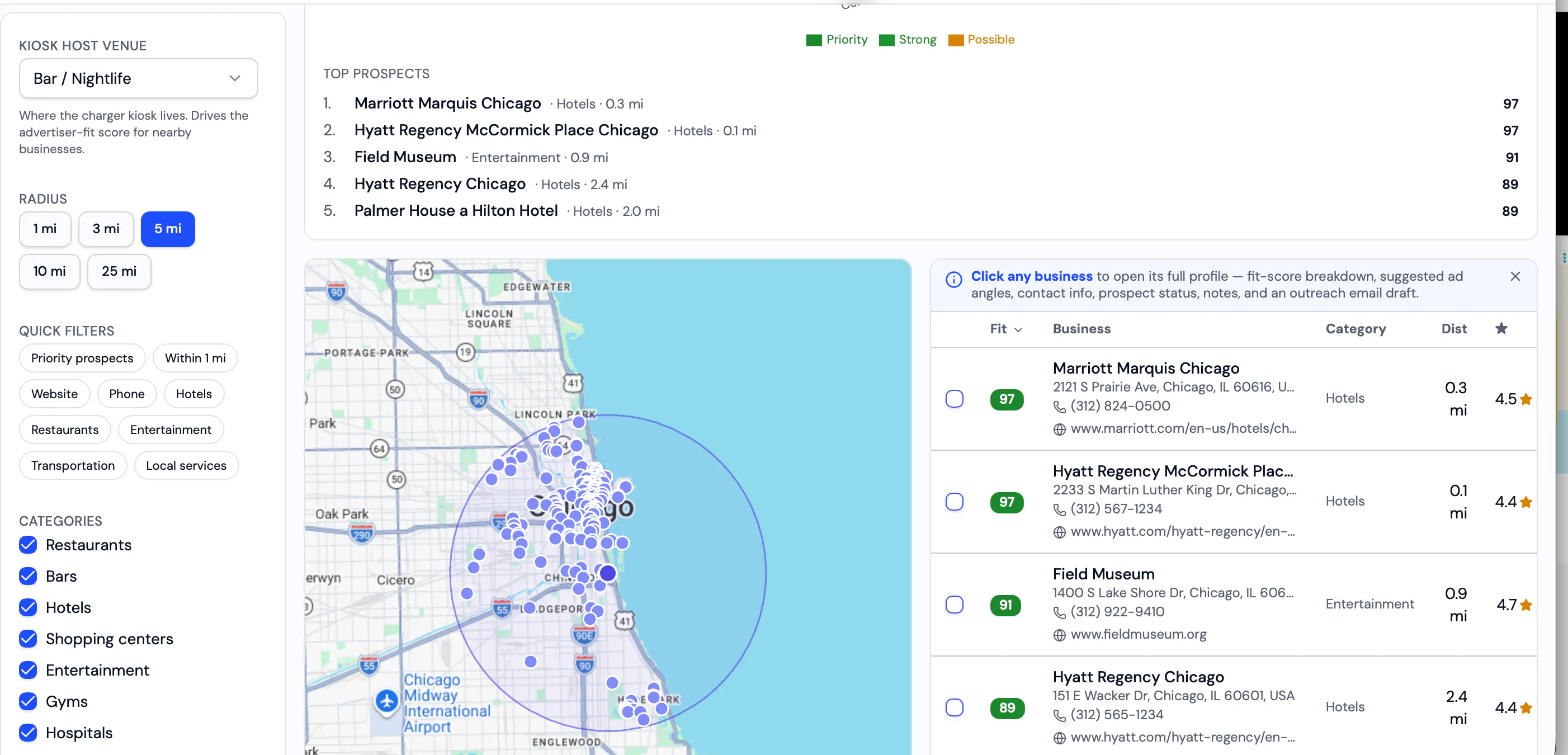Apply the Restaurants quick filter
This screenshot has width=1568, height=755.
(65, 430)
